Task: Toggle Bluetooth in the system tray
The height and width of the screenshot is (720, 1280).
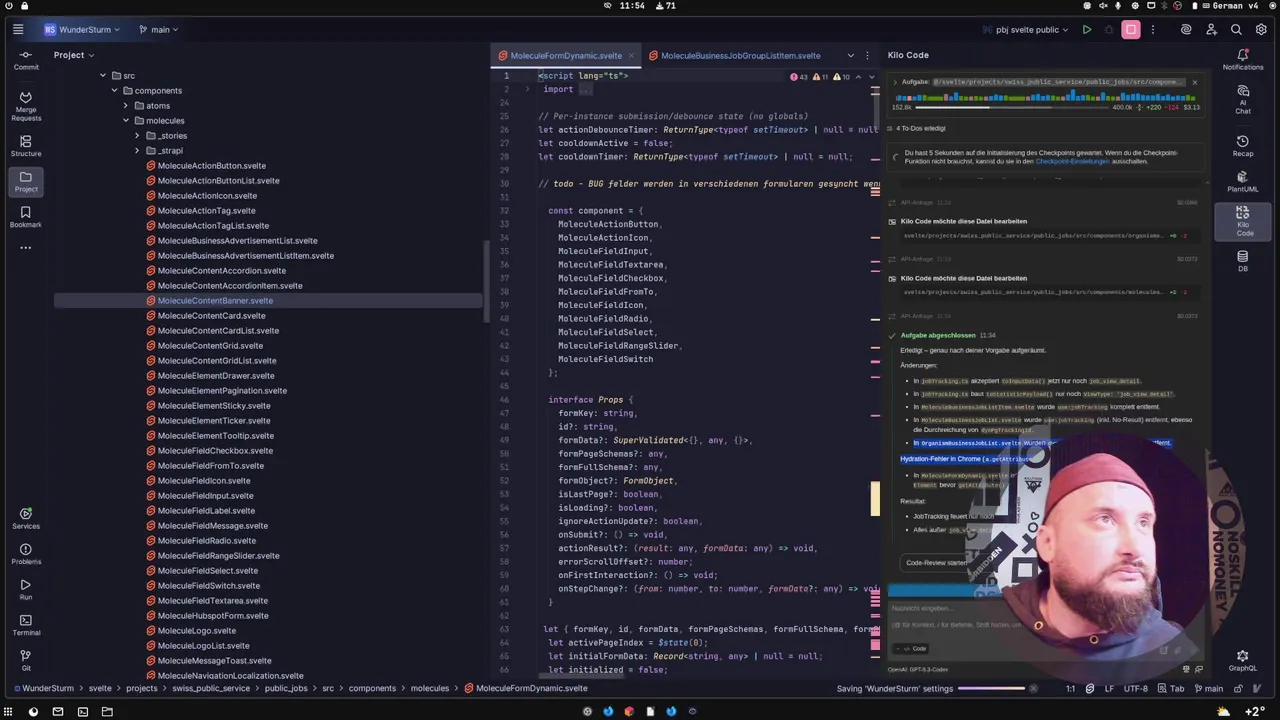Action: coord(1163,6)
